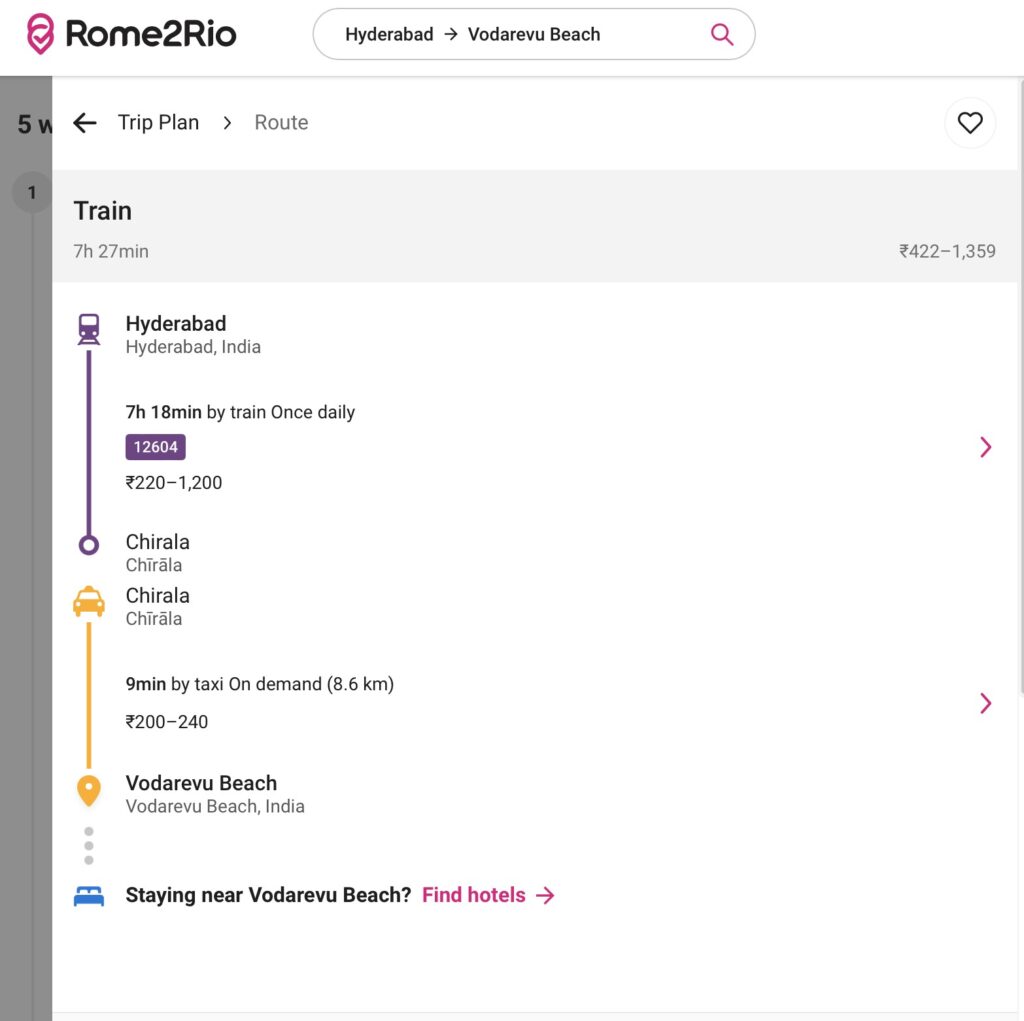Click the Vodarevu Beach destination stop name
The image size is (1024, 1021).
tap(201, 783)
